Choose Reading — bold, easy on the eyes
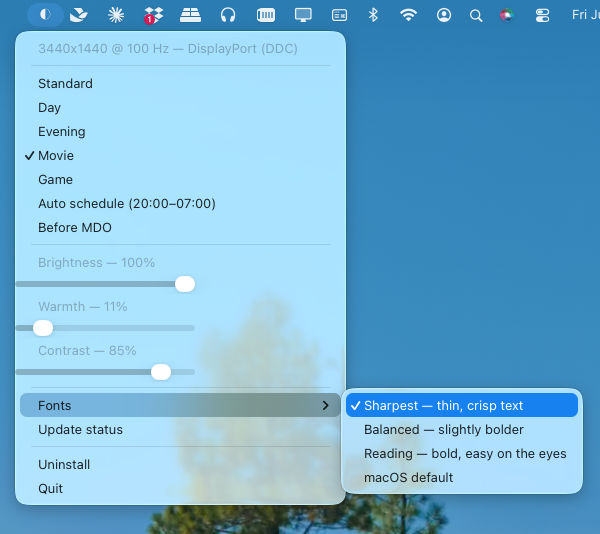This screenshot has height=534, width=600. point(462,454)
